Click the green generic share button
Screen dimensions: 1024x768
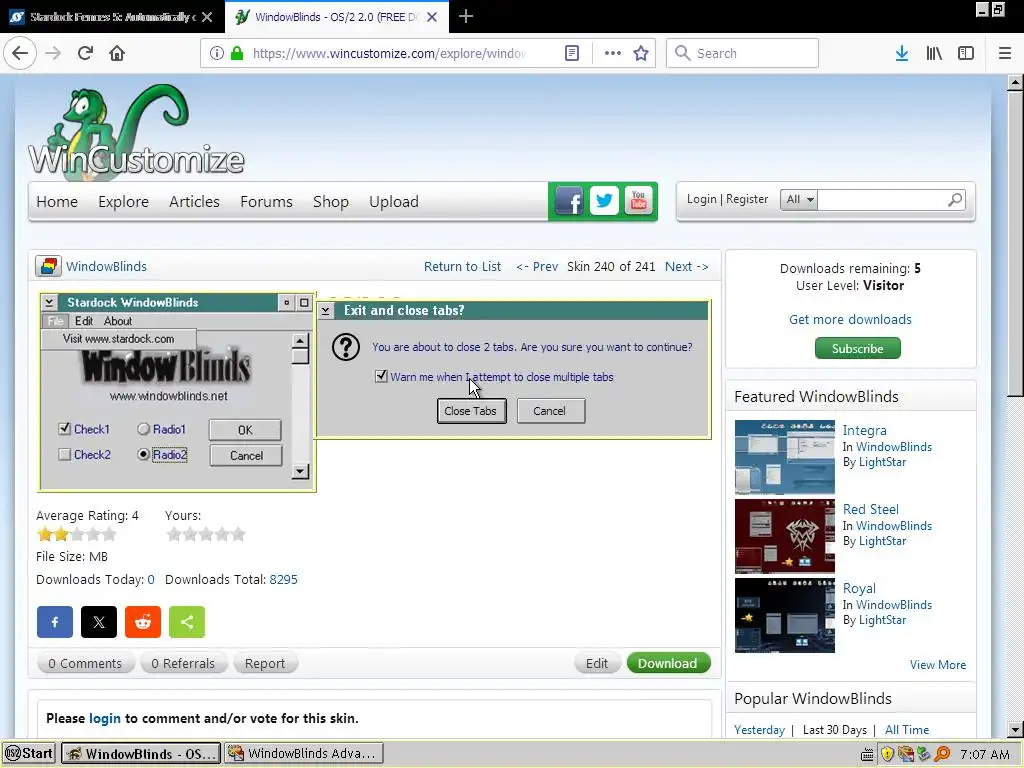click(187, 622)
